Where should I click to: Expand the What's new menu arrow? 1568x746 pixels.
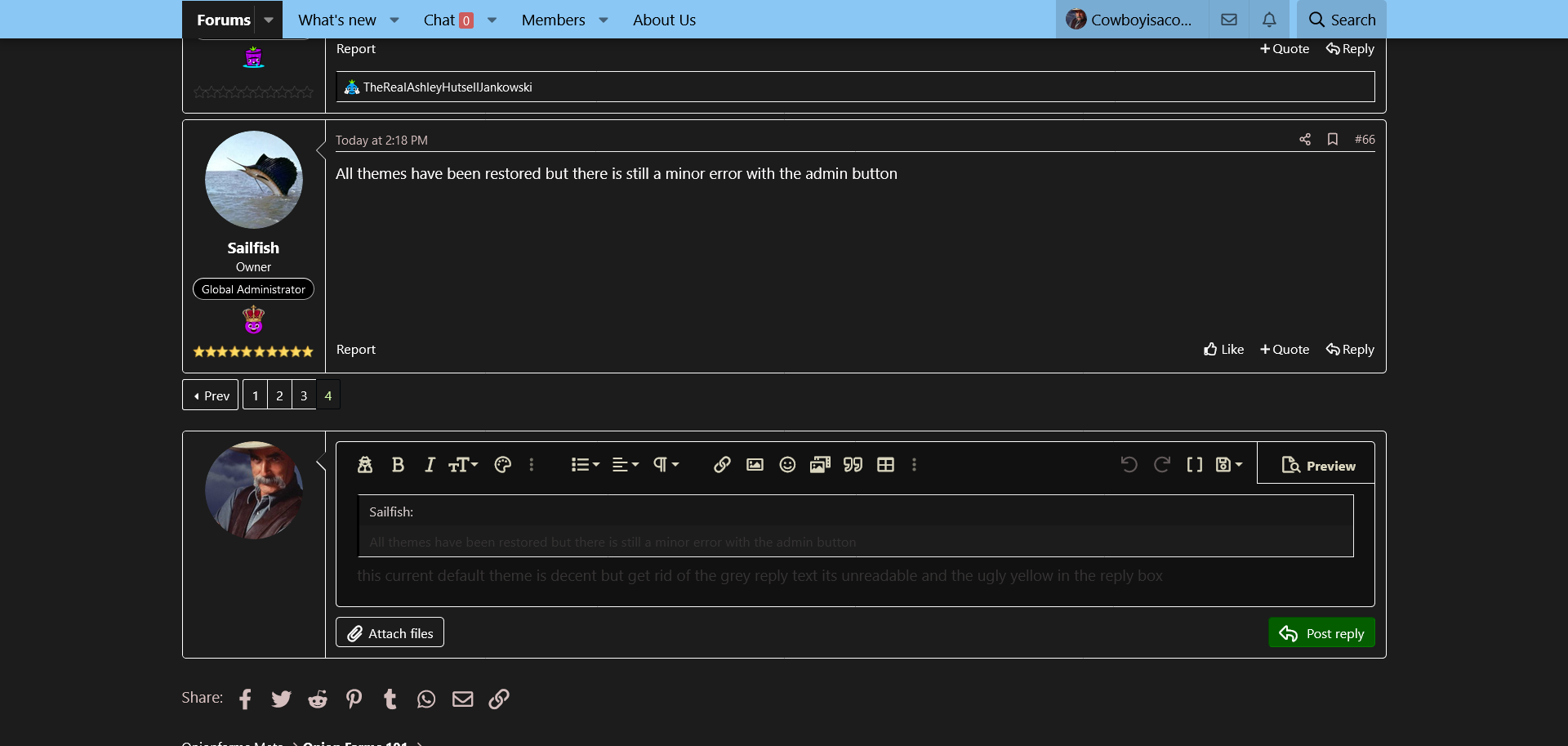click(x=394, y=20)
